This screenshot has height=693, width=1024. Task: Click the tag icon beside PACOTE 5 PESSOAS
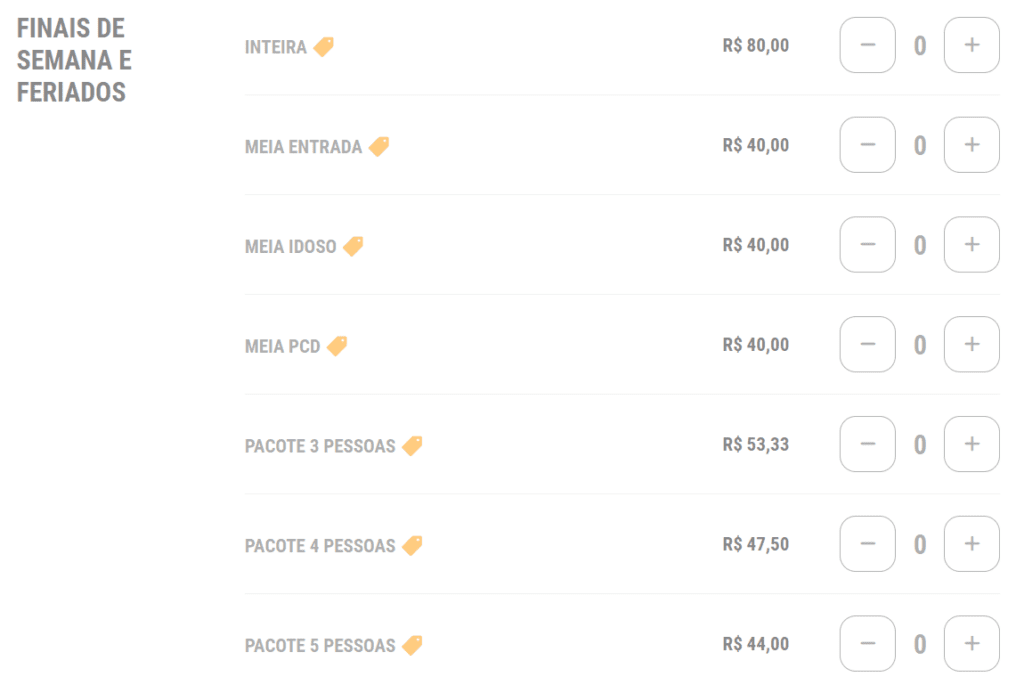pos(412,645)
